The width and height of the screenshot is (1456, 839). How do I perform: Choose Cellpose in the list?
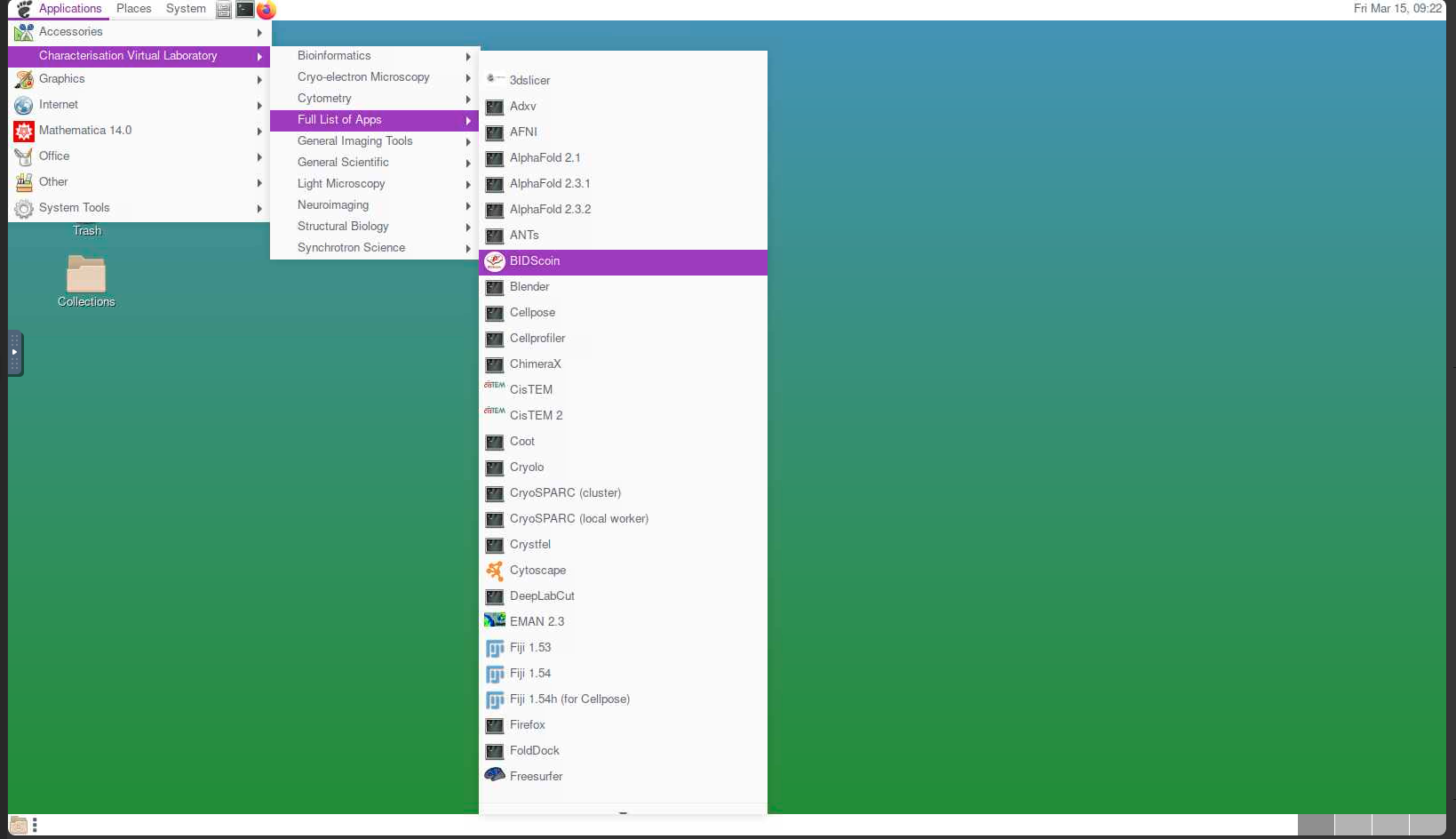[623, 313]
